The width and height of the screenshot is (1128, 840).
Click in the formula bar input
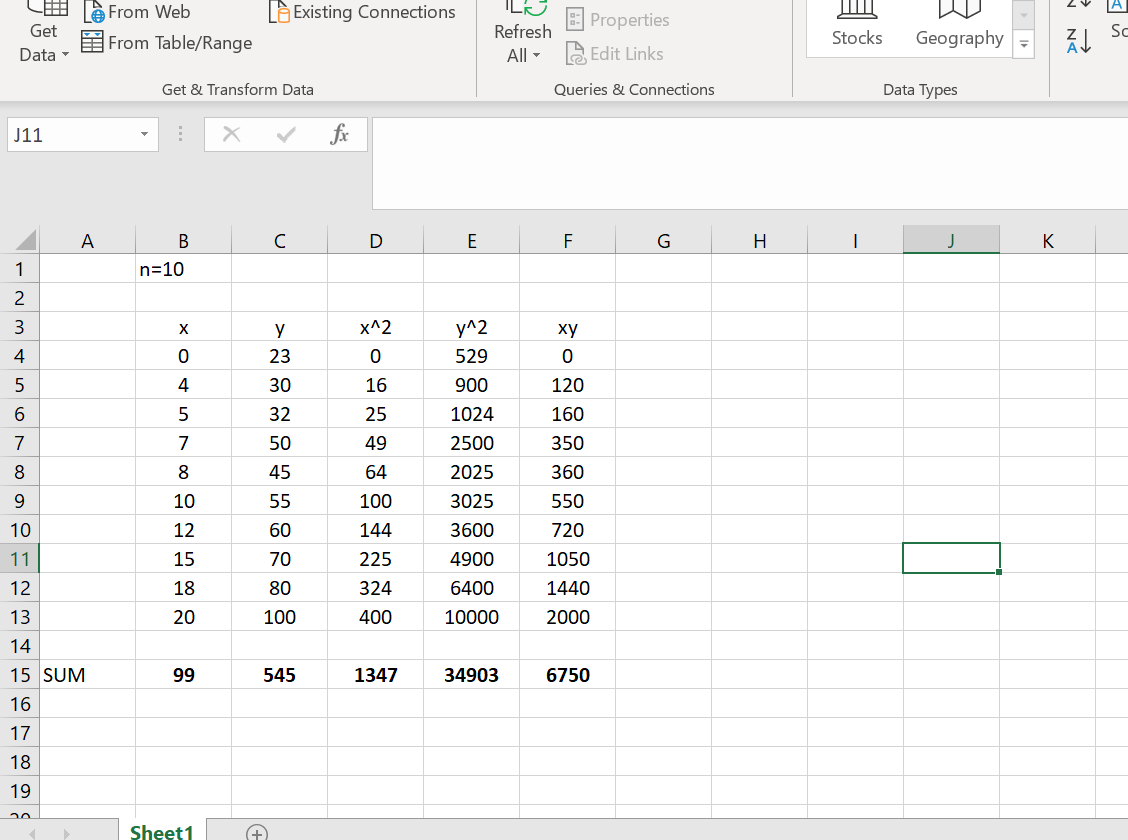coord(750,163)
